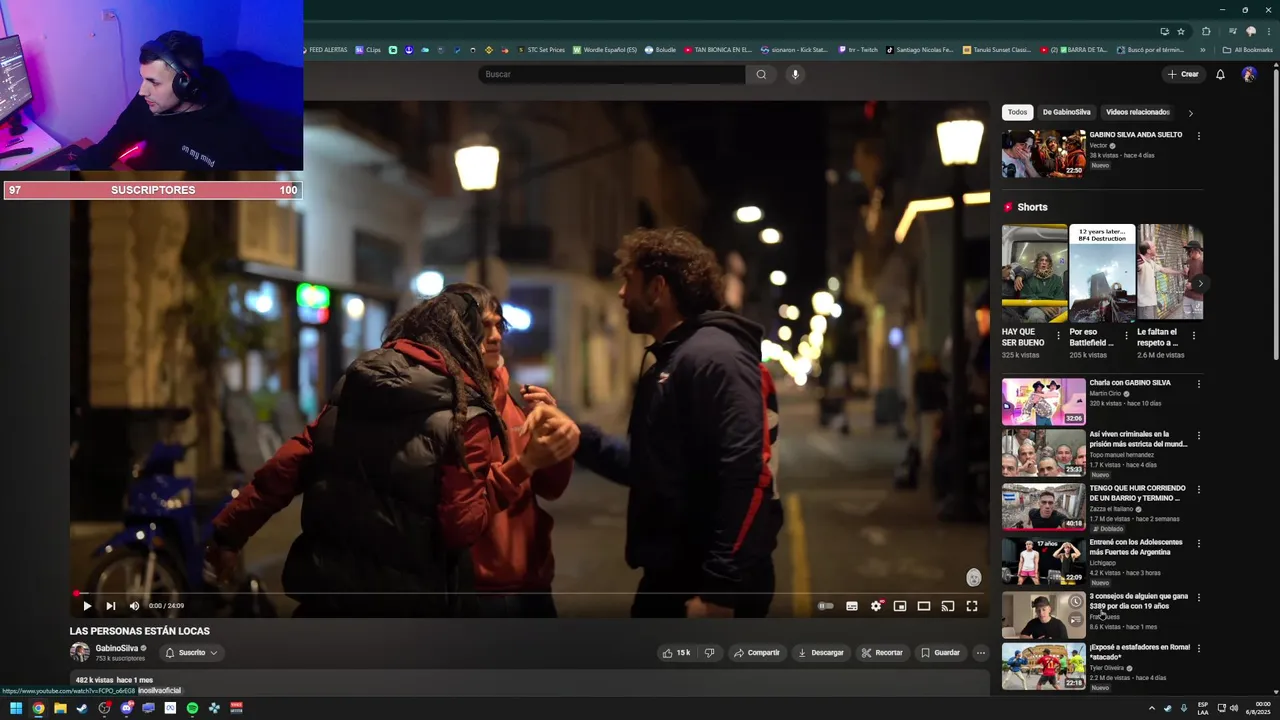Enable miniplayer mode
The image size is (1280, 720).
point(900,606)
